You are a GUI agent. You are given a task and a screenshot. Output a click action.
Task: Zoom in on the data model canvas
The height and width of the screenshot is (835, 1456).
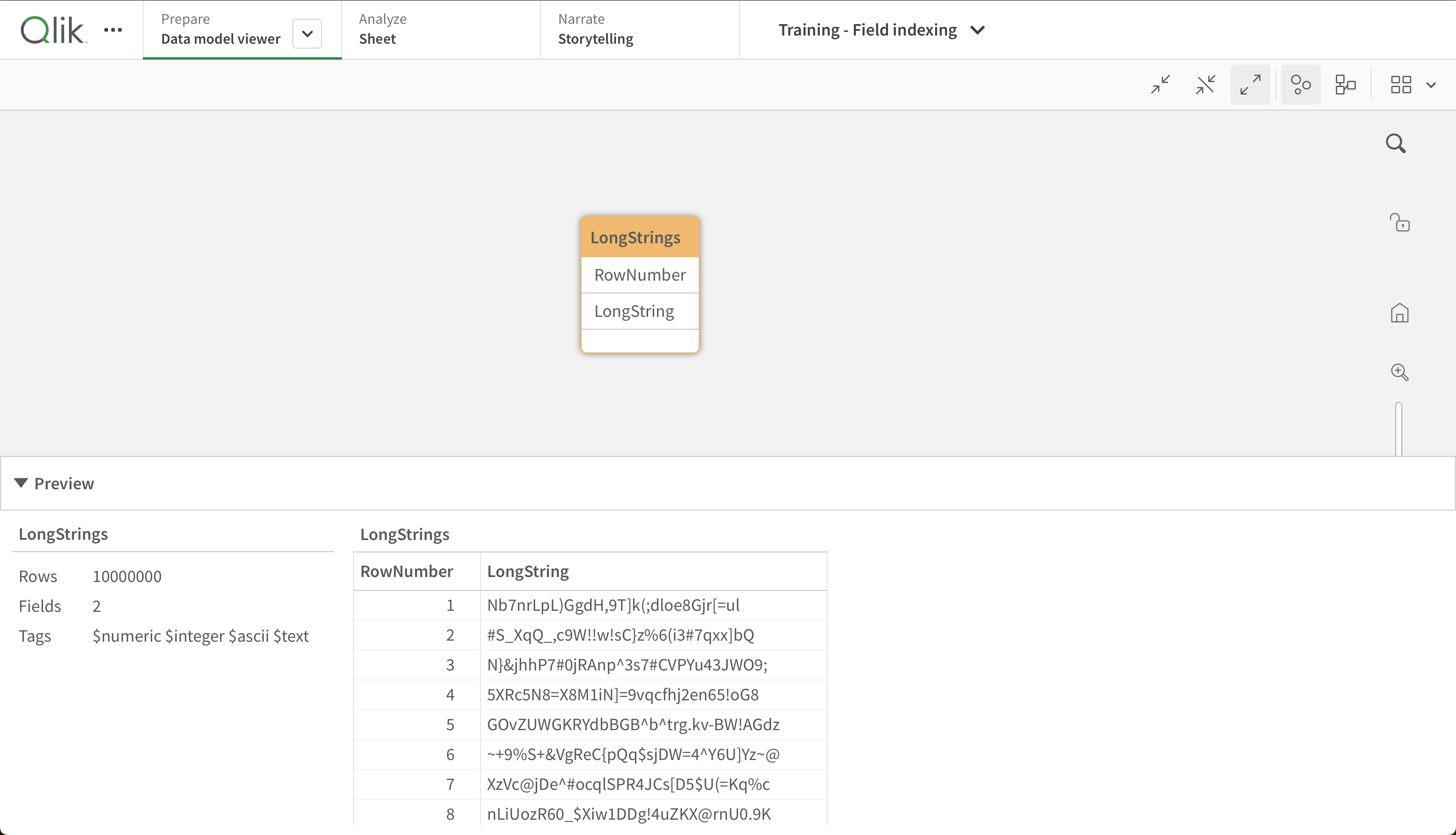click(x=1400, y=372)
